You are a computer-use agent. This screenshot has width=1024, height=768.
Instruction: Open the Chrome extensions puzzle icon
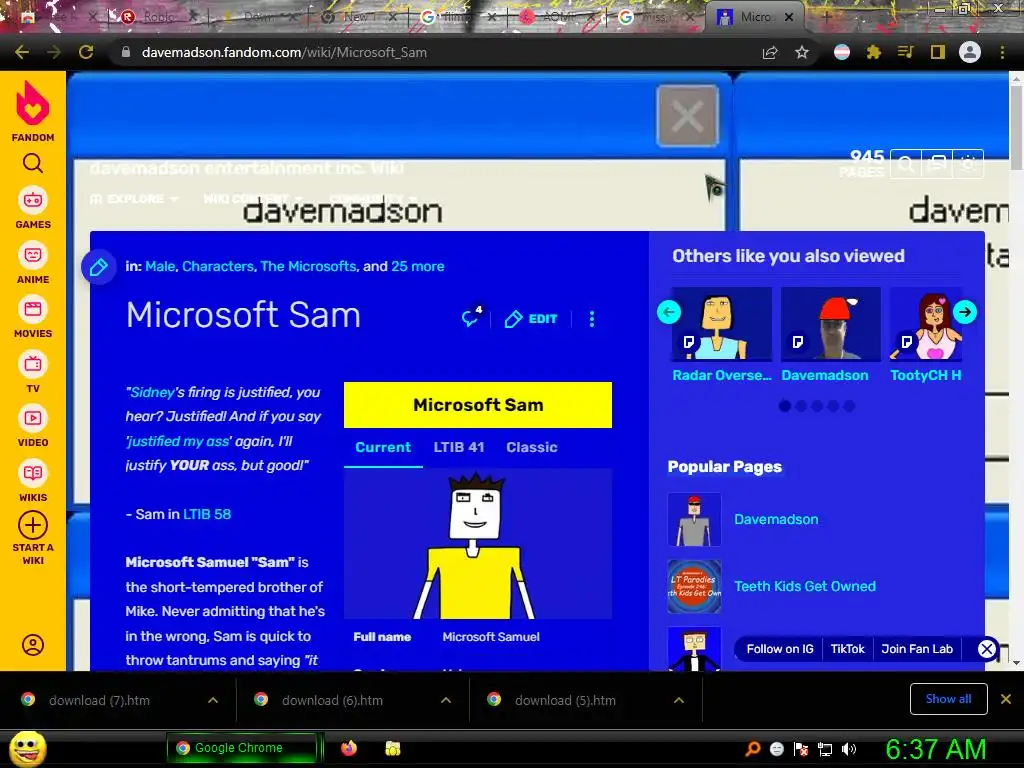pos(874,52)
